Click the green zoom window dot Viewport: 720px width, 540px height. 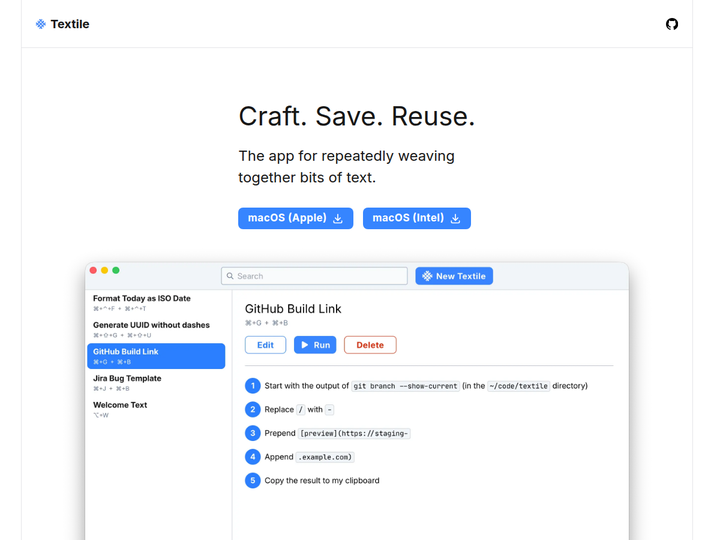click(x=116, y=270)
